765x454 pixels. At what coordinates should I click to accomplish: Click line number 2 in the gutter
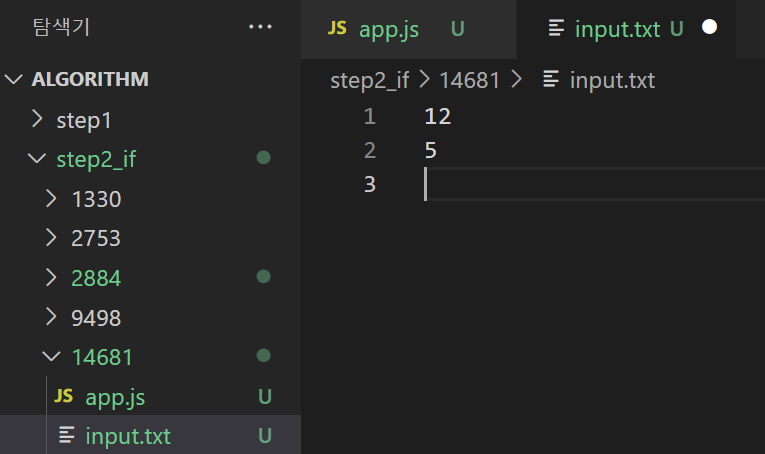click(x=370, y=150)
